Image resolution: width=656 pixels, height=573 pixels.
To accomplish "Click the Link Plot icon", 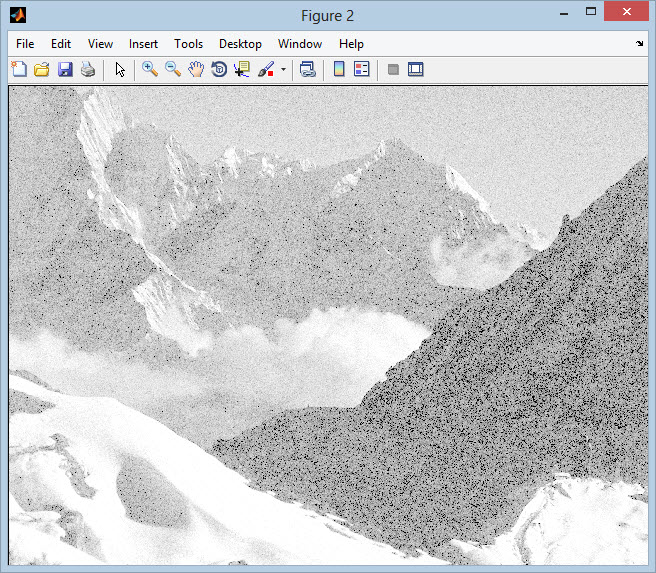I will 308,69.
